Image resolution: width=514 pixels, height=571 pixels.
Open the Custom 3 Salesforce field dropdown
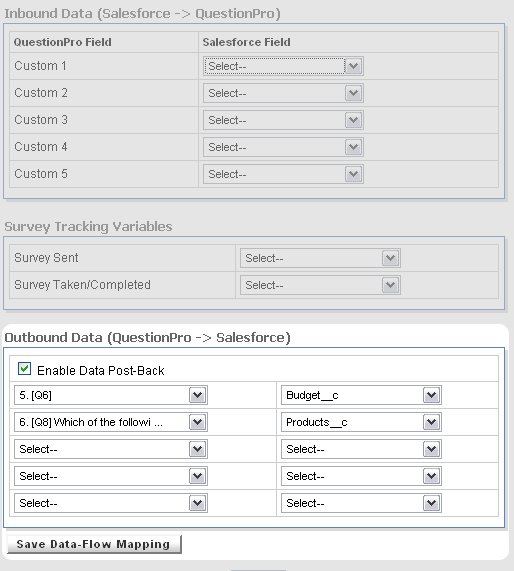click(283, 120)
